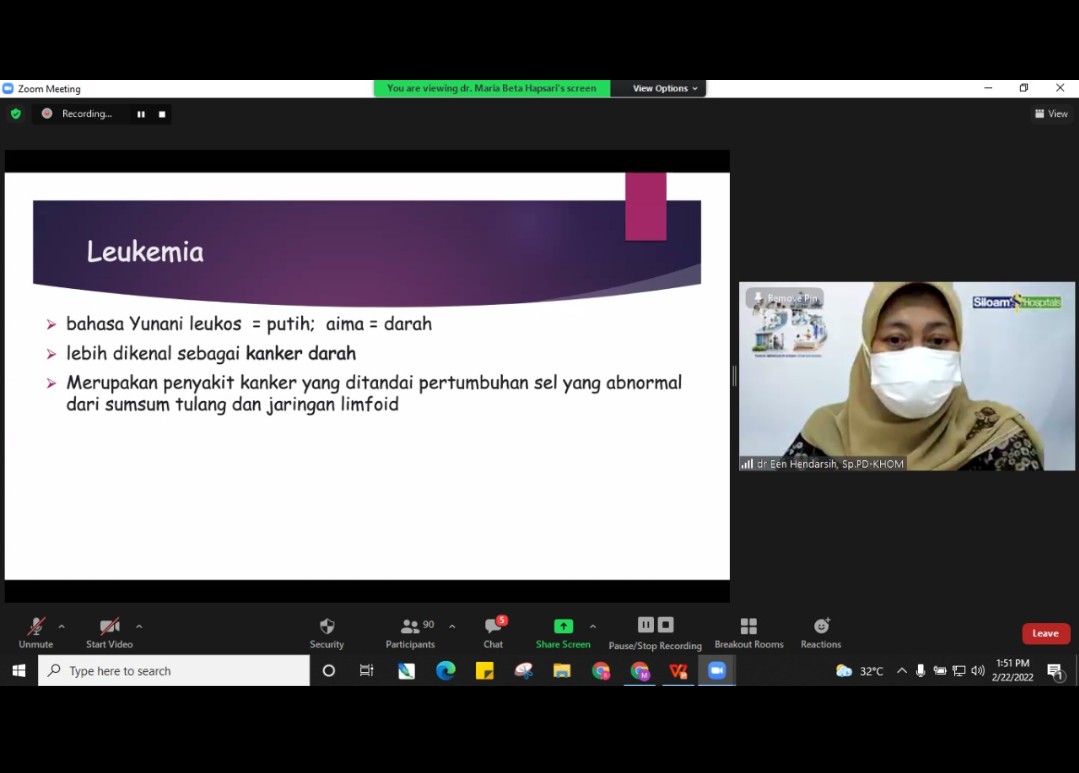Screen dimensions: 1079x773
Task: Expand video options arrow beside Start Video
Action: [139, 627]
